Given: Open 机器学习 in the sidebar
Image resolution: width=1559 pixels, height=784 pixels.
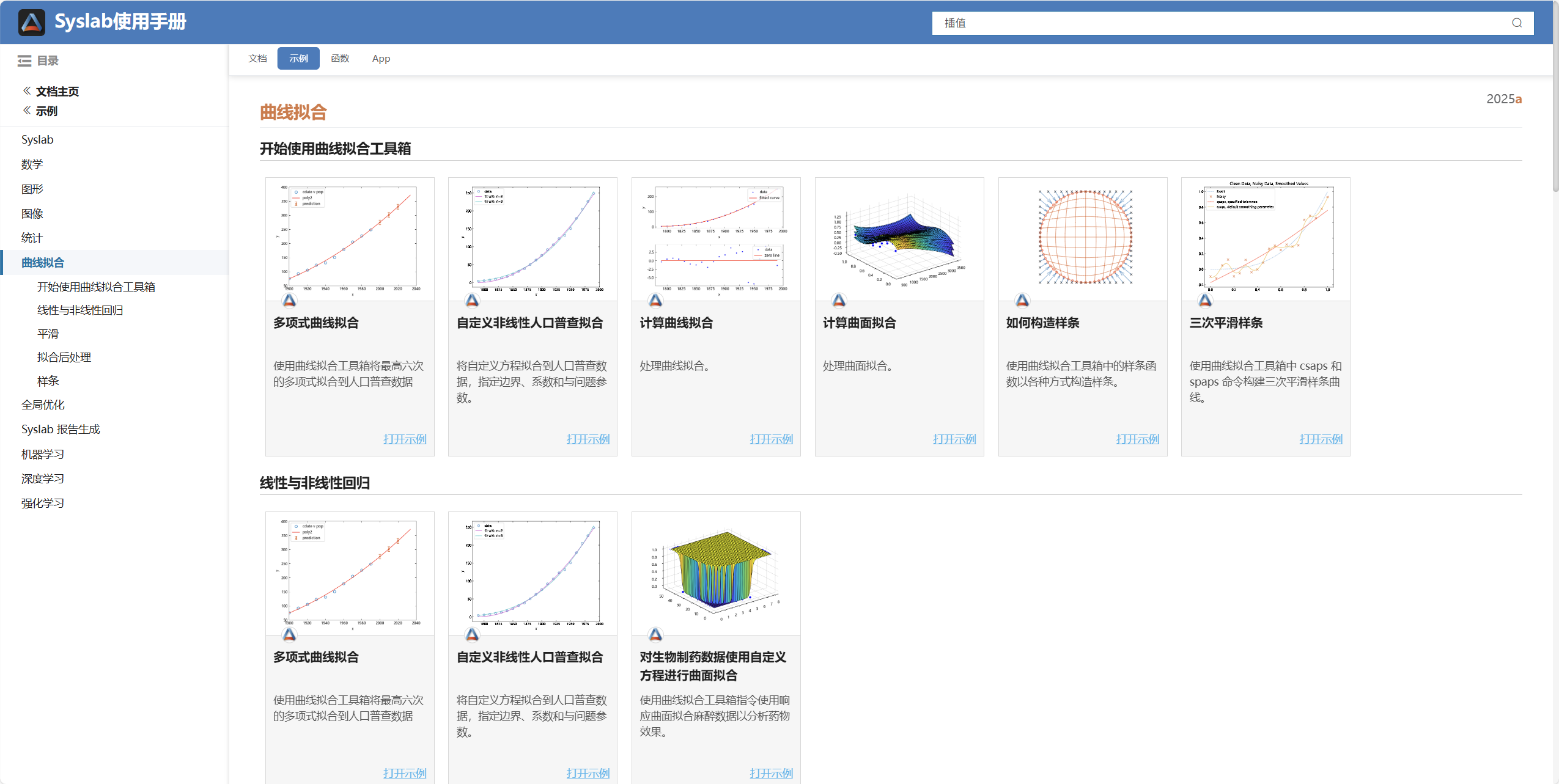Looking at the screenshot, I should point(43,454).
